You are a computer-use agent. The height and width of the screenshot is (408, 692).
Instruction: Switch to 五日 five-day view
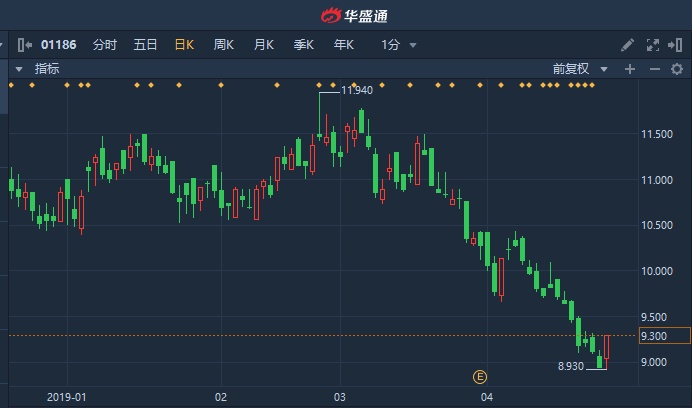pyautogui.click(x=145, y=45)
